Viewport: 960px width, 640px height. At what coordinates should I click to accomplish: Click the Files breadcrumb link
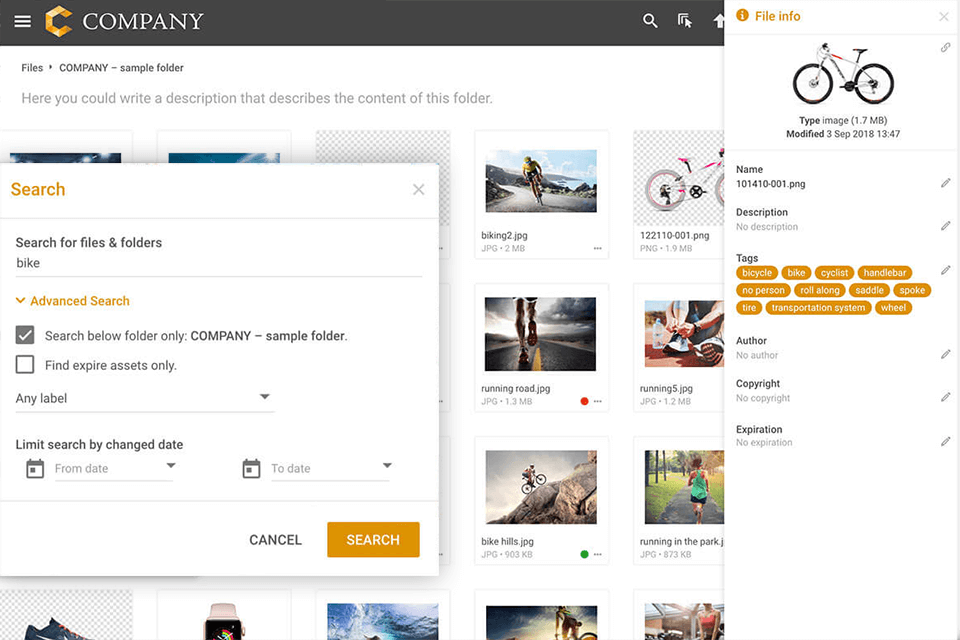(32, 67)
